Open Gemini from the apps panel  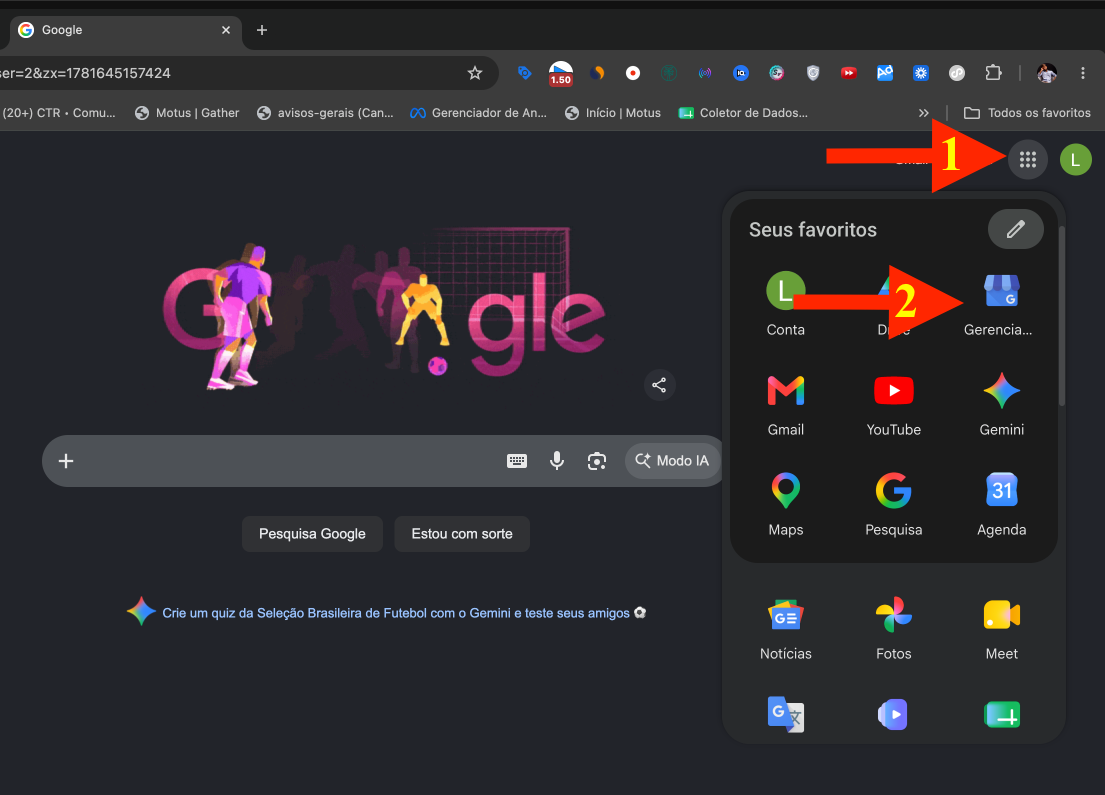click(1001, 405)
